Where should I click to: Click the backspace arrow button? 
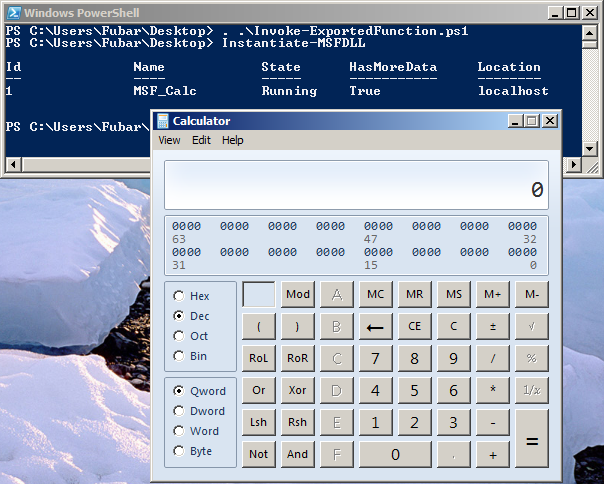click(x=376, y=326)
